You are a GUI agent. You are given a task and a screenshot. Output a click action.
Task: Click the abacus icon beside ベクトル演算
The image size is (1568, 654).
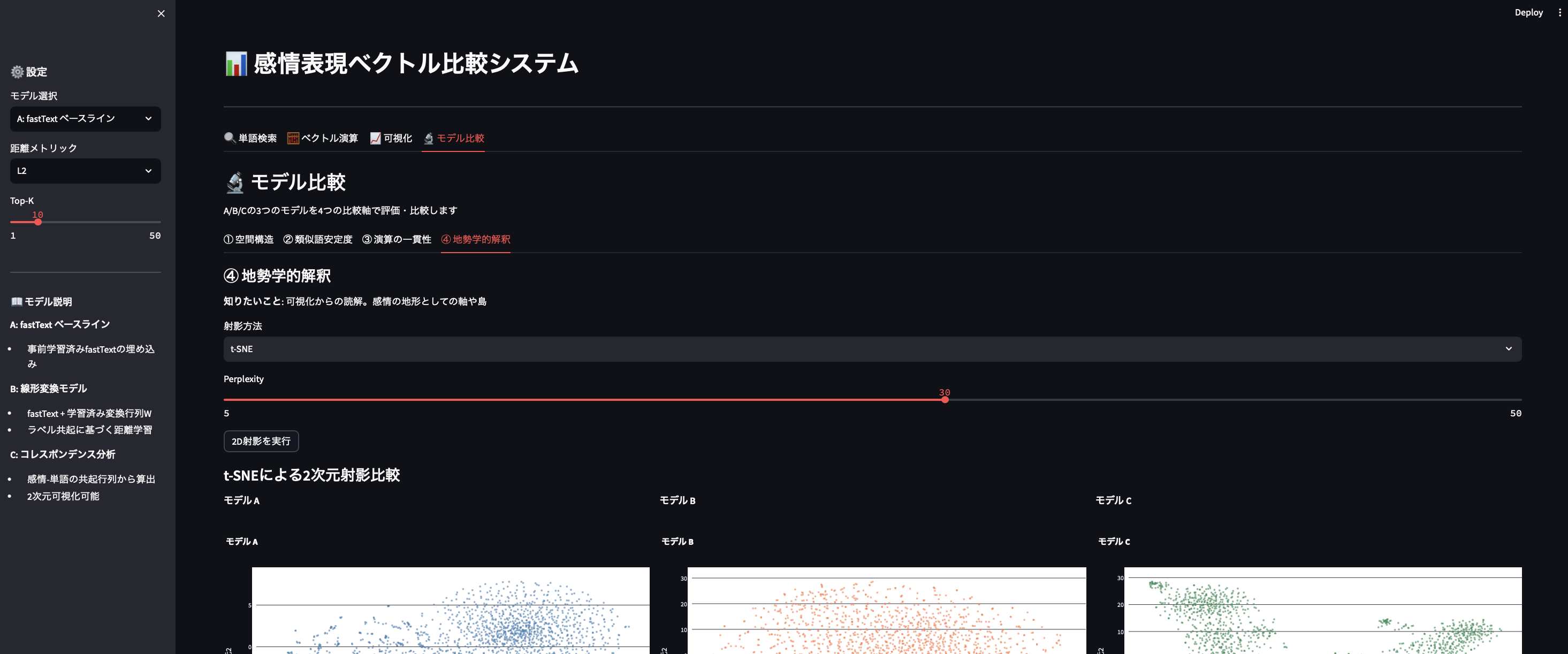point(294,138)
